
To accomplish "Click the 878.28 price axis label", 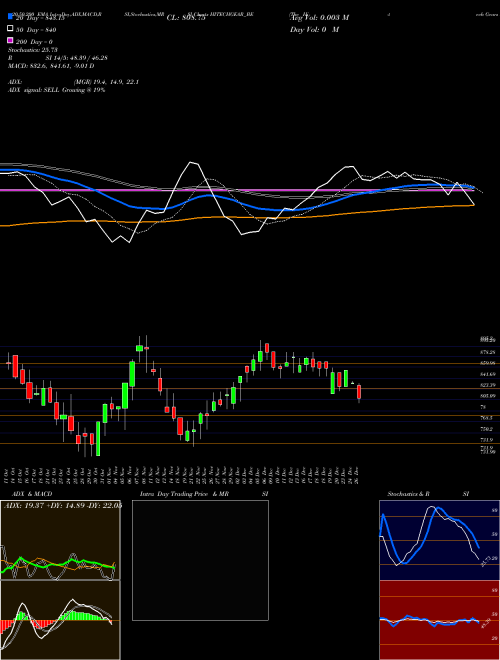I will point(488,352).
